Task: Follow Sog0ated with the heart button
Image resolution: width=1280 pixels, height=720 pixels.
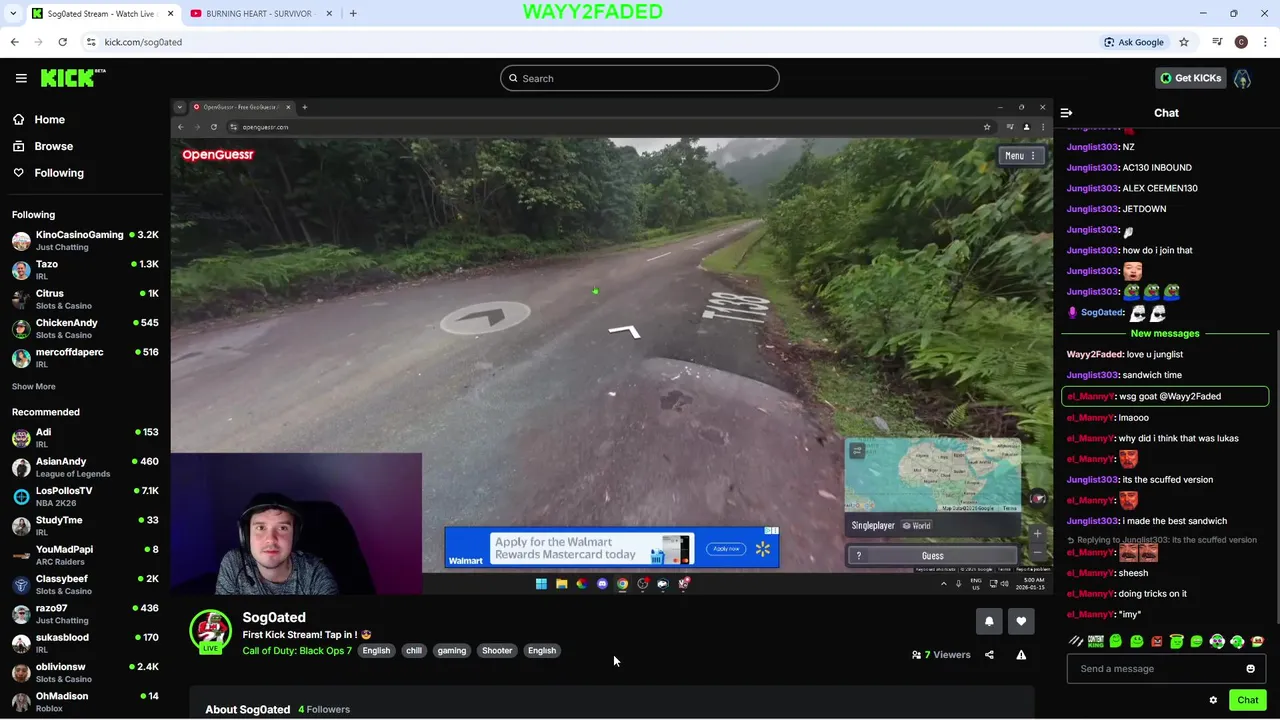Action: coord(1021,621)
